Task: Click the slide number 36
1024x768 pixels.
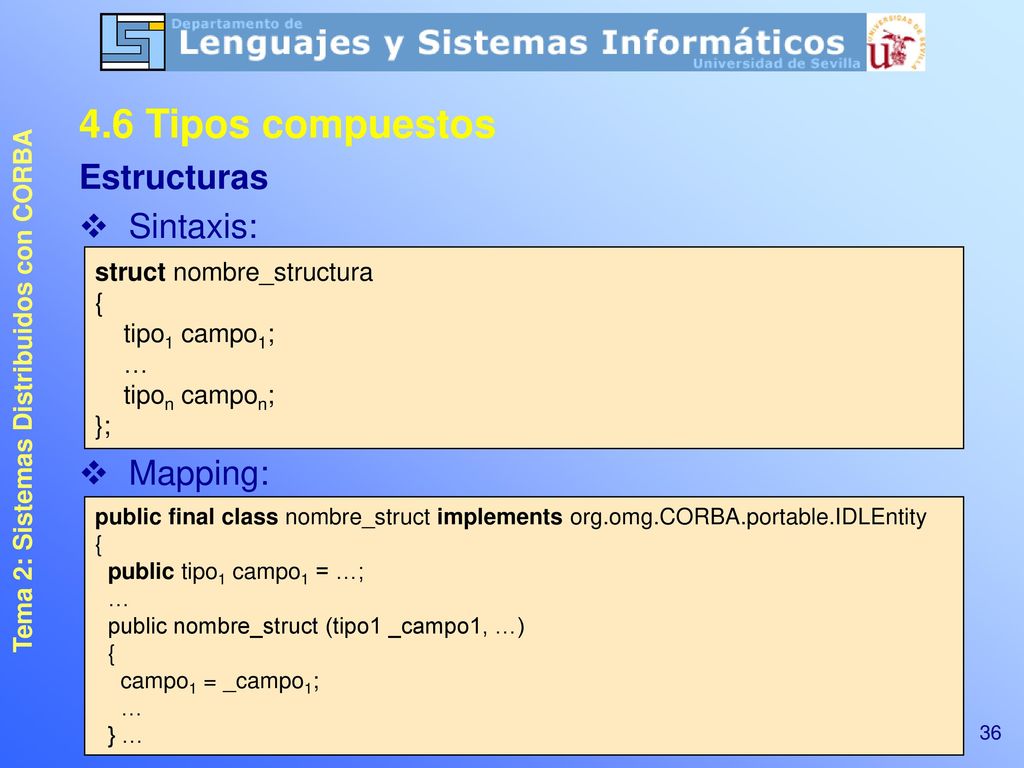Action: click(x=990, y=733)
